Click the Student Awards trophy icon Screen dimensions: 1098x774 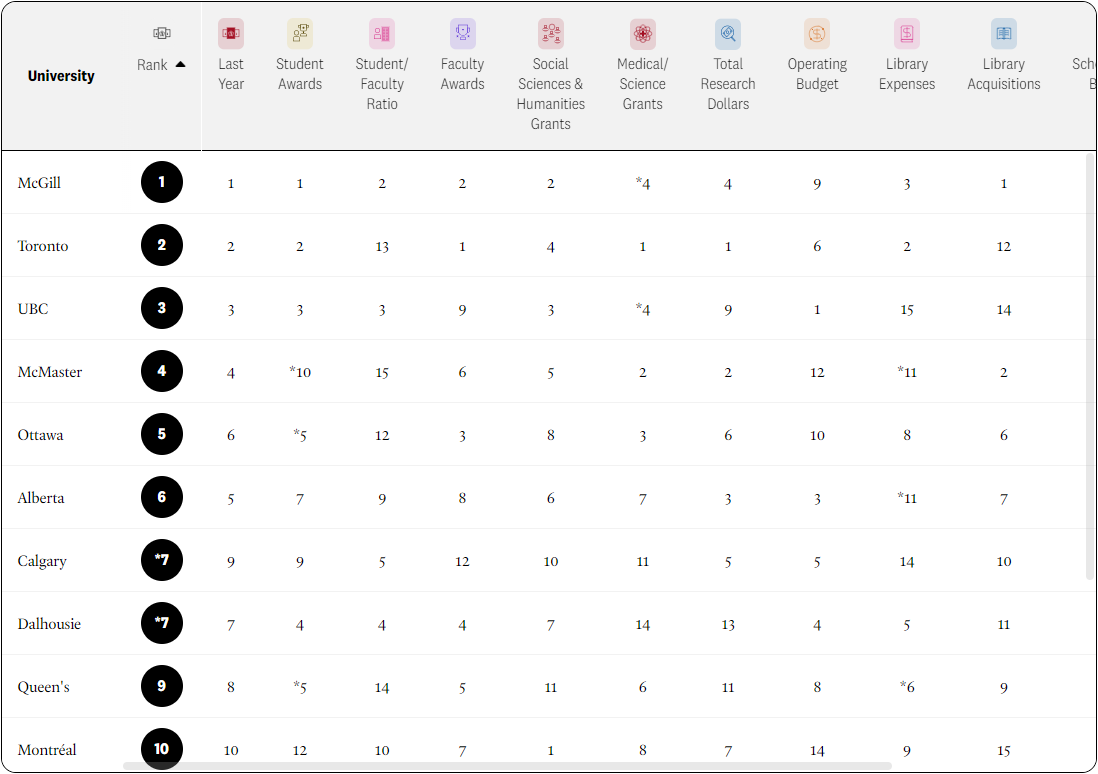click(300, 33)
